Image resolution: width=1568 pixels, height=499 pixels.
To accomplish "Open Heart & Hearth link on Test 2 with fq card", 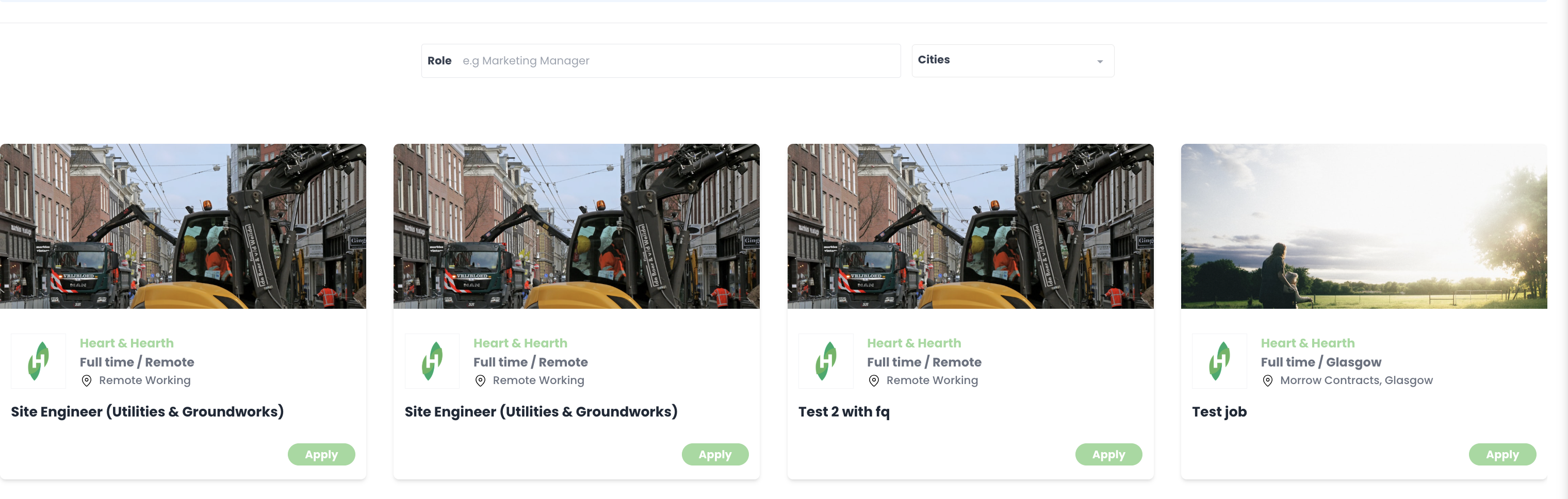I will (x=913, y=343).
